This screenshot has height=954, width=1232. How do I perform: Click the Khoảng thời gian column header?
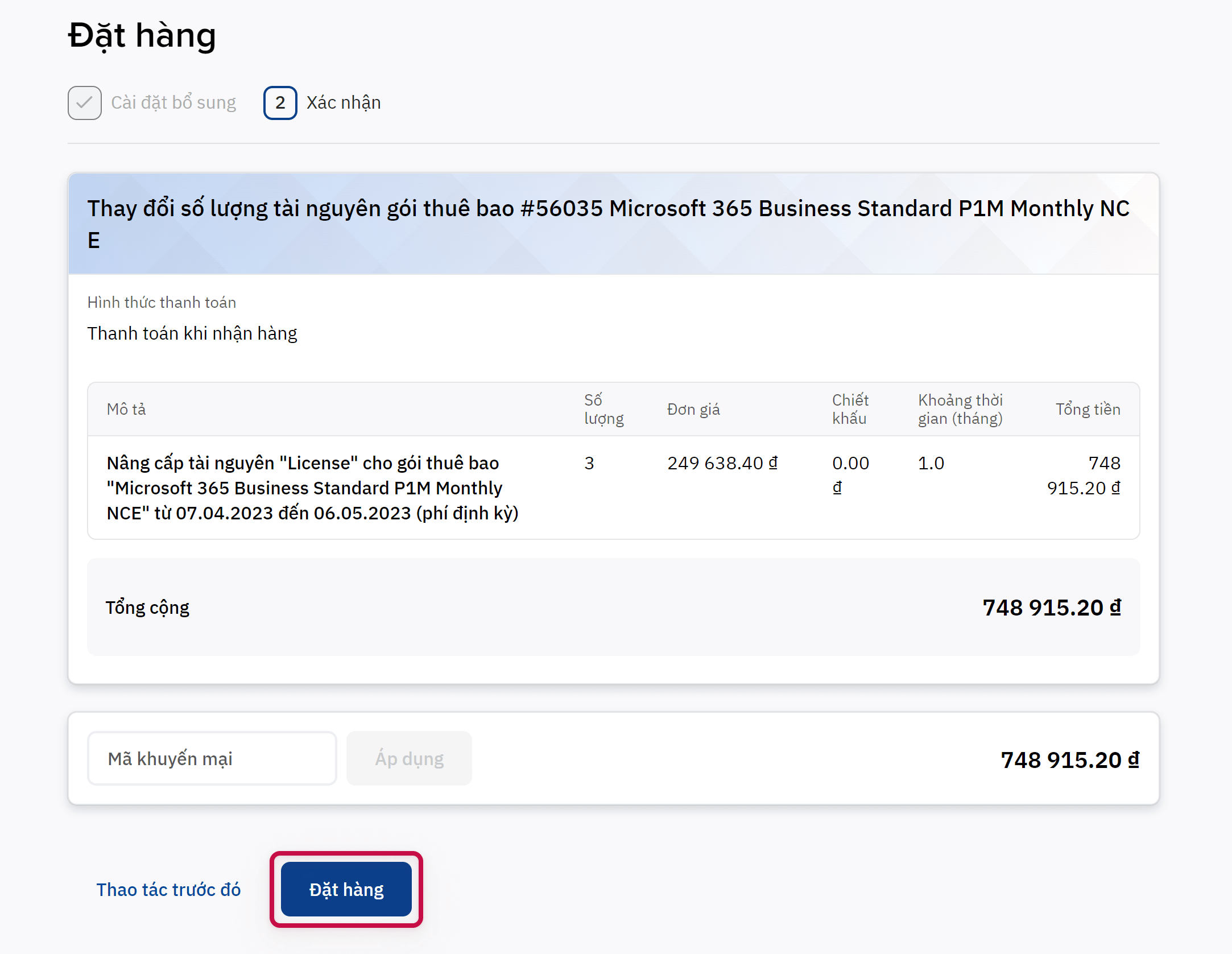point(960,409)
